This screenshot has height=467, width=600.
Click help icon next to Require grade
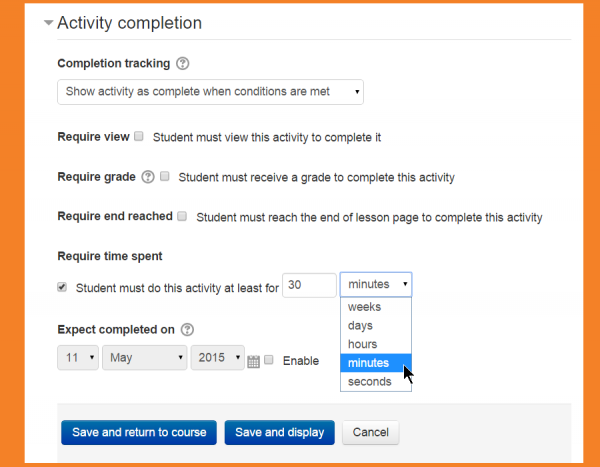[148, 177]
